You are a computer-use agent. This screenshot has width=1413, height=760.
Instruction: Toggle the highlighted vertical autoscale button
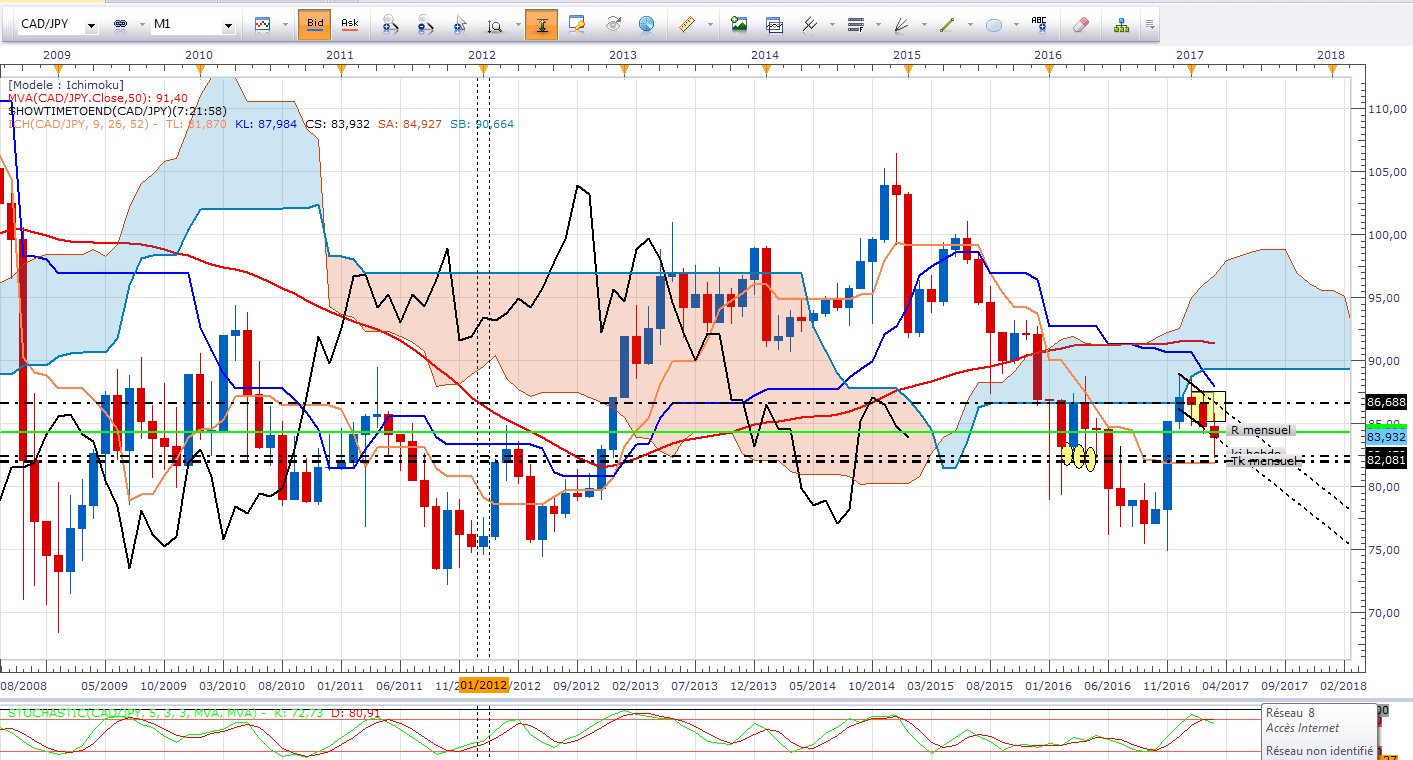(541, 23)
